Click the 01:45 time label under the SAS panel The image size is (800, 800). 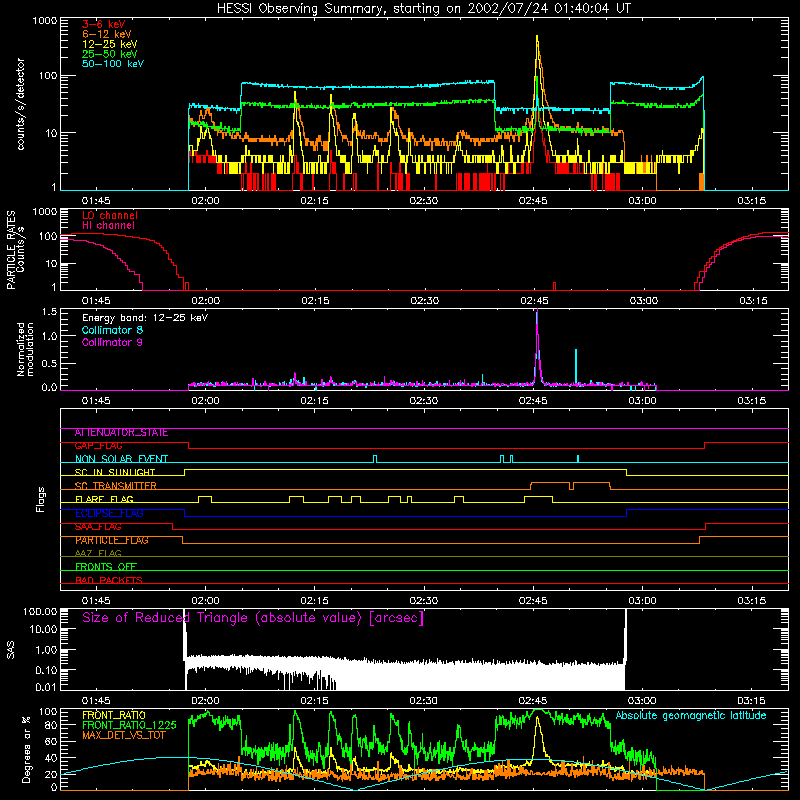(96, 701)
